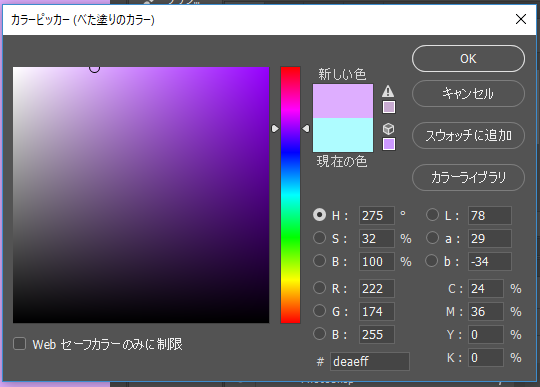The height and width of the screenshot is (387, 540).
Task: Click the hex field showing deaeff
Action: (x=370, y=362)
